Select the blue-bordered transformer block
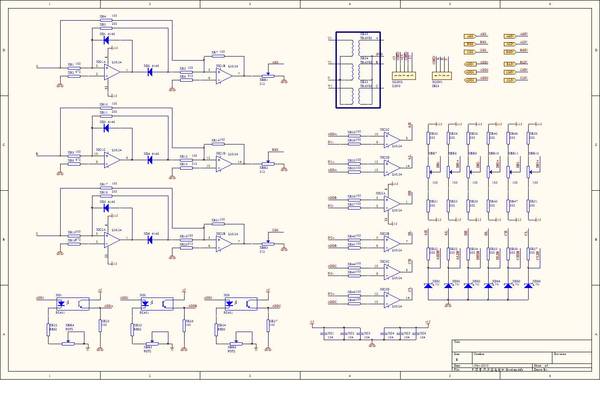Image resolution: width=600 pixels, height=420 pixels. click(352, 68)
